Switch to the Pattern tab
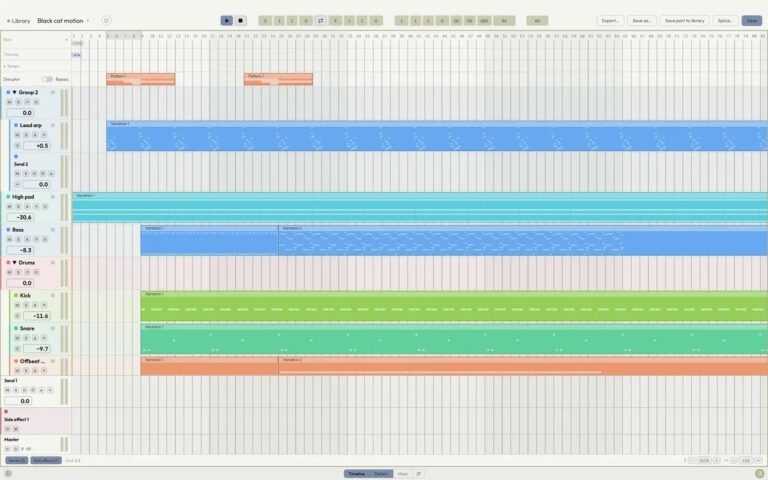 [x=381, y=474]
